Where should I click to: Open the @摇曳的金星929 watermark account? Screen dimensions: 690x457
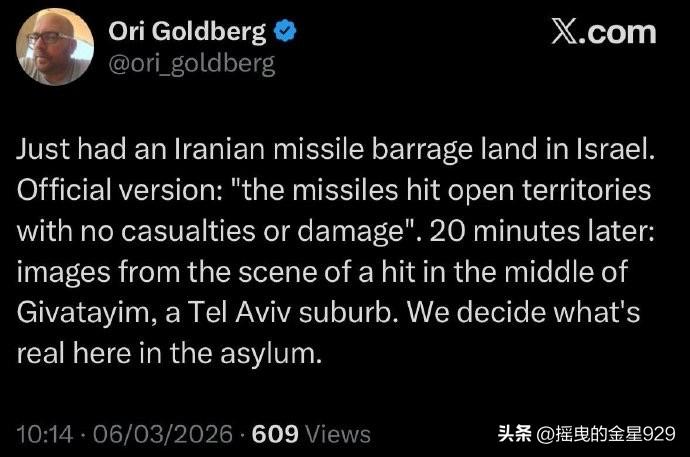[x=605, y=436]
